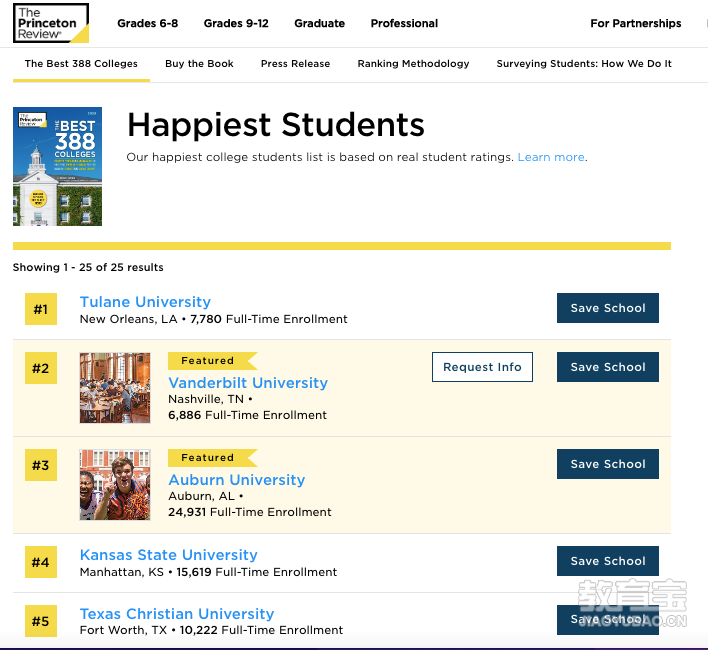Open Texas Christian University page
This screenshot has height=650, width=708.
click(177, 614)
